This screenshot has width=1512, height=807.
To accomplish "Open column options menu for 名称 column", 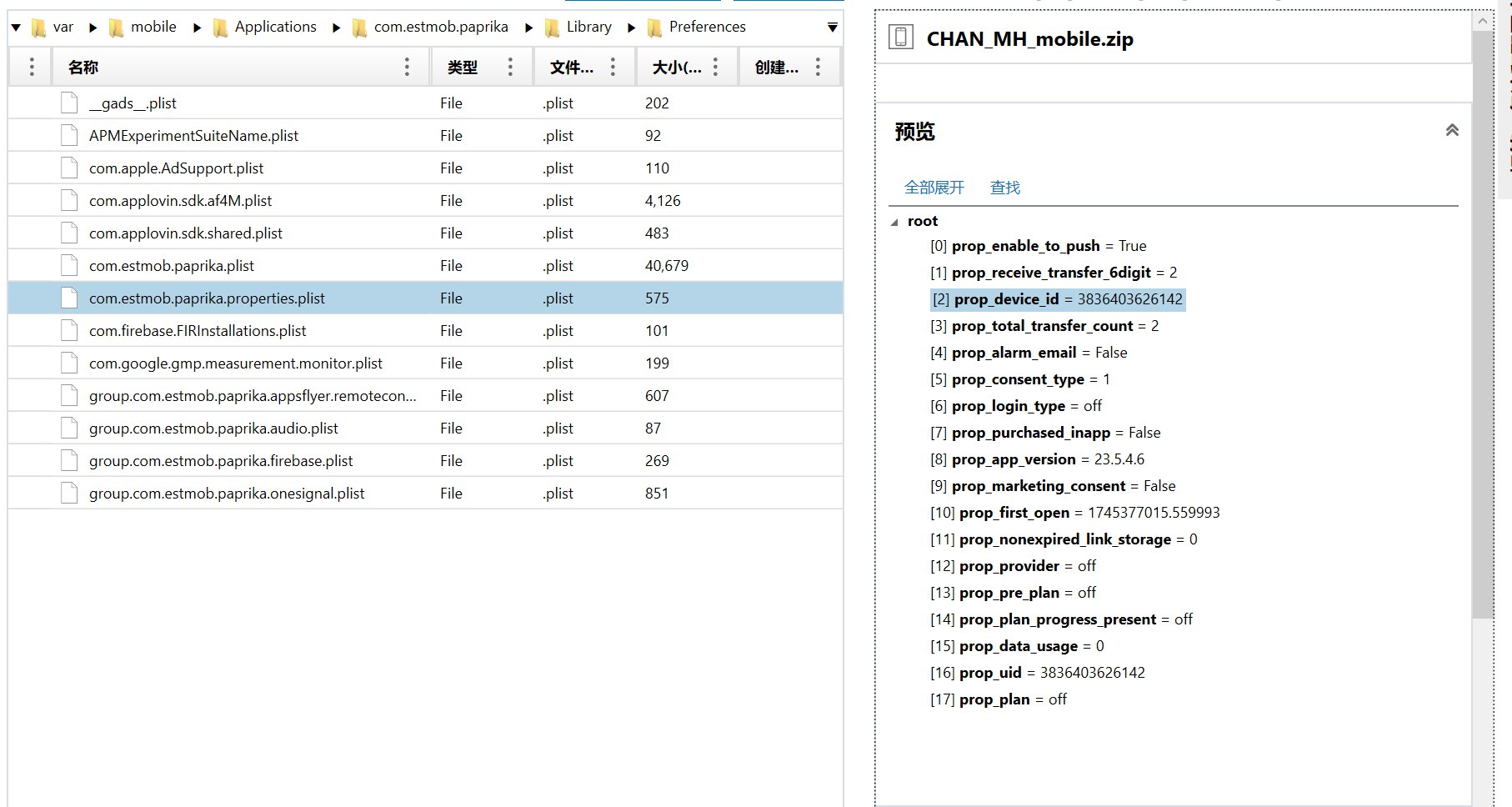I will pos(407,68).
